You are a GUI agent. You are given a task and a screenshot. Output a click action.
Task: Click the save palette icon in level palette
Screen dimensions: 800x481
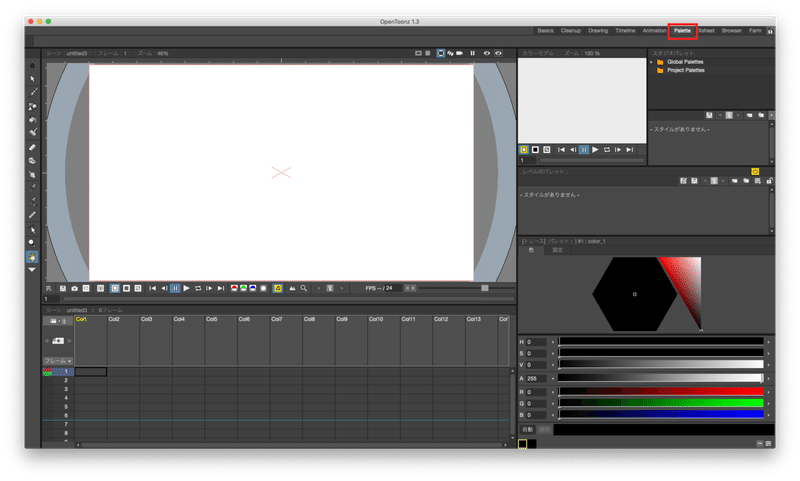tap(694, 181)
